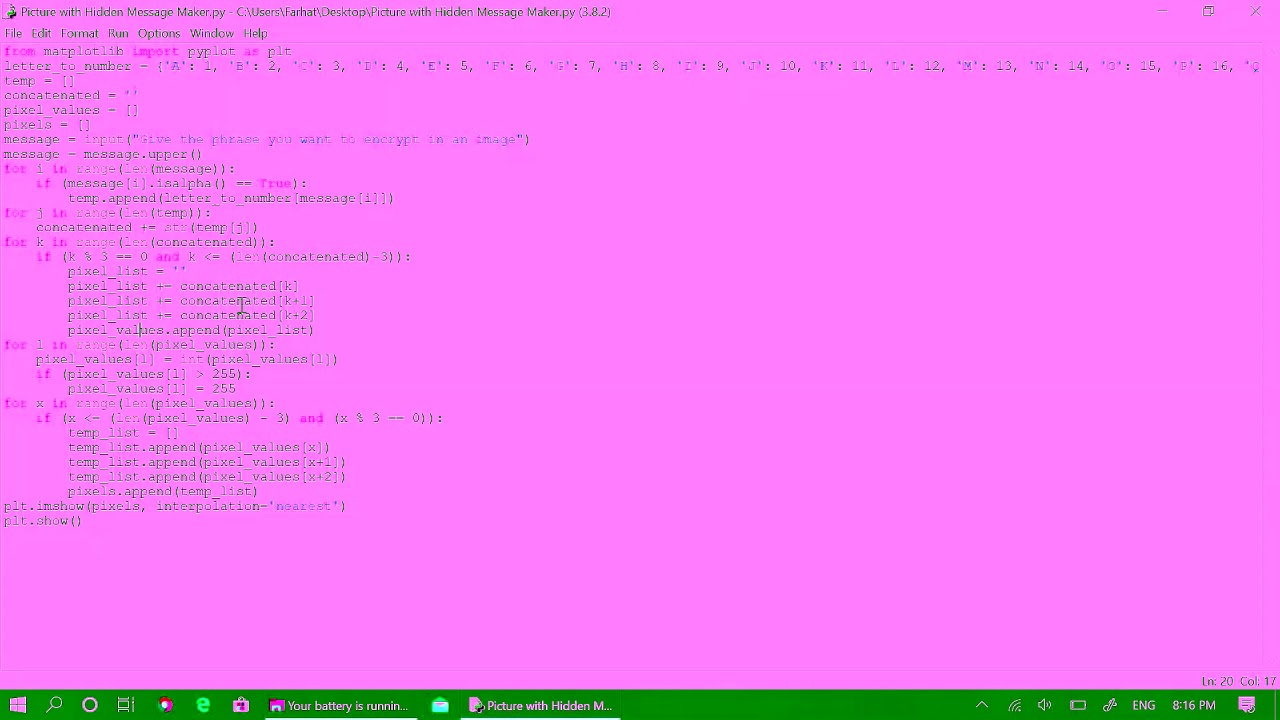Screen dimensions: 1280x720
Task: Click the input prompt 'message =' line
Action: coord(267,139)
